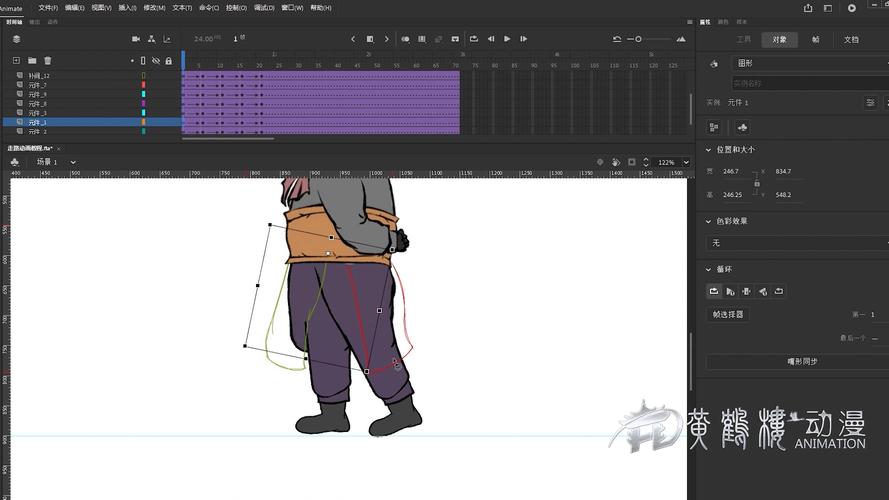The width and height of the screenshot is (889, 500).
Task: Switch to the 工具 properties tab
Action: click(x=744, y=40)
